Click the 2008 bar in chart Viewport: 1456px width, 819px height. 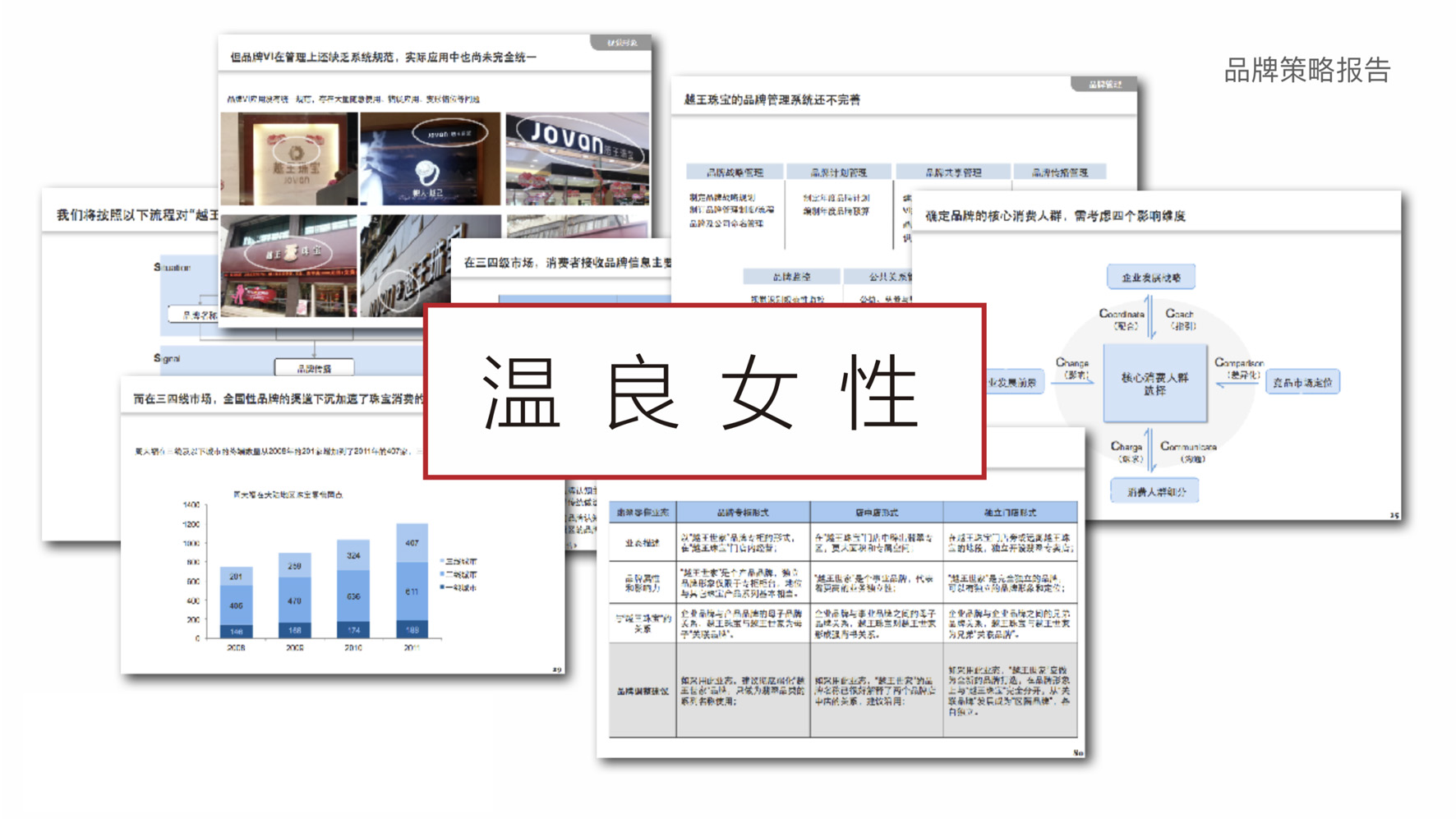click(236, 602)
